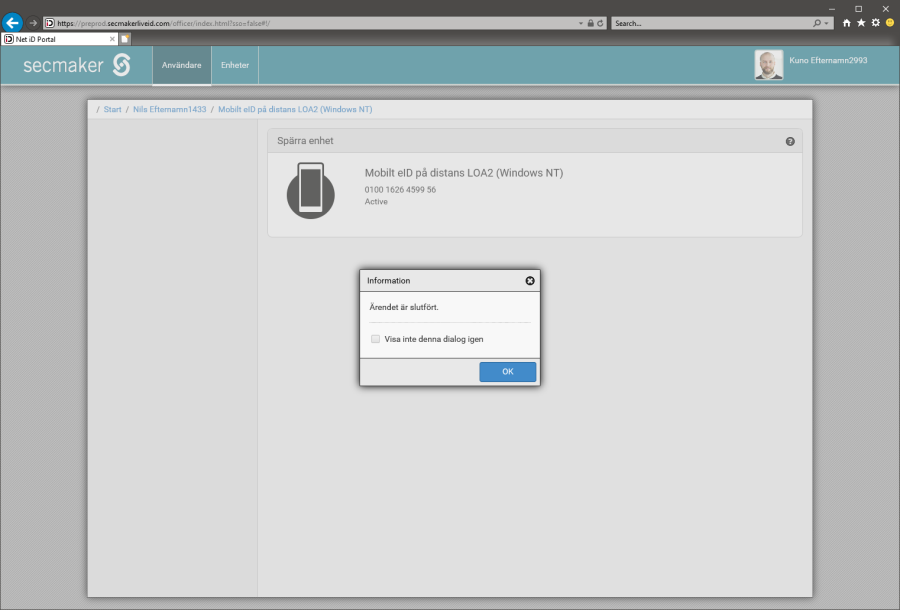Open the Användare tab

pos(182,66)
